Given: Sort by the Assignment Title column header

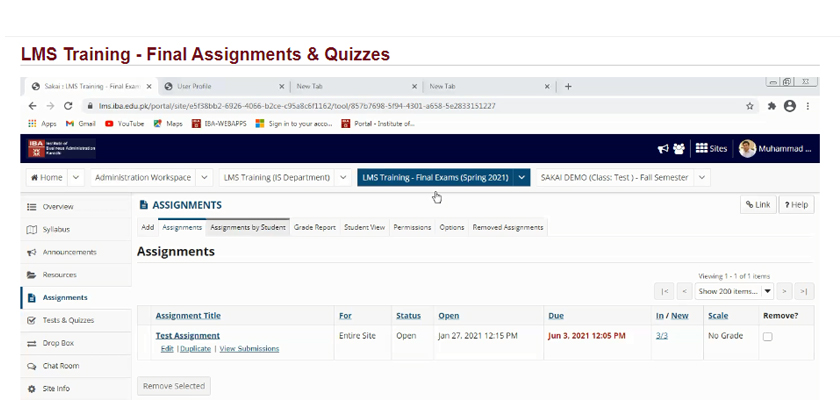Looking at the screenshot, I should tap(188, 316).
